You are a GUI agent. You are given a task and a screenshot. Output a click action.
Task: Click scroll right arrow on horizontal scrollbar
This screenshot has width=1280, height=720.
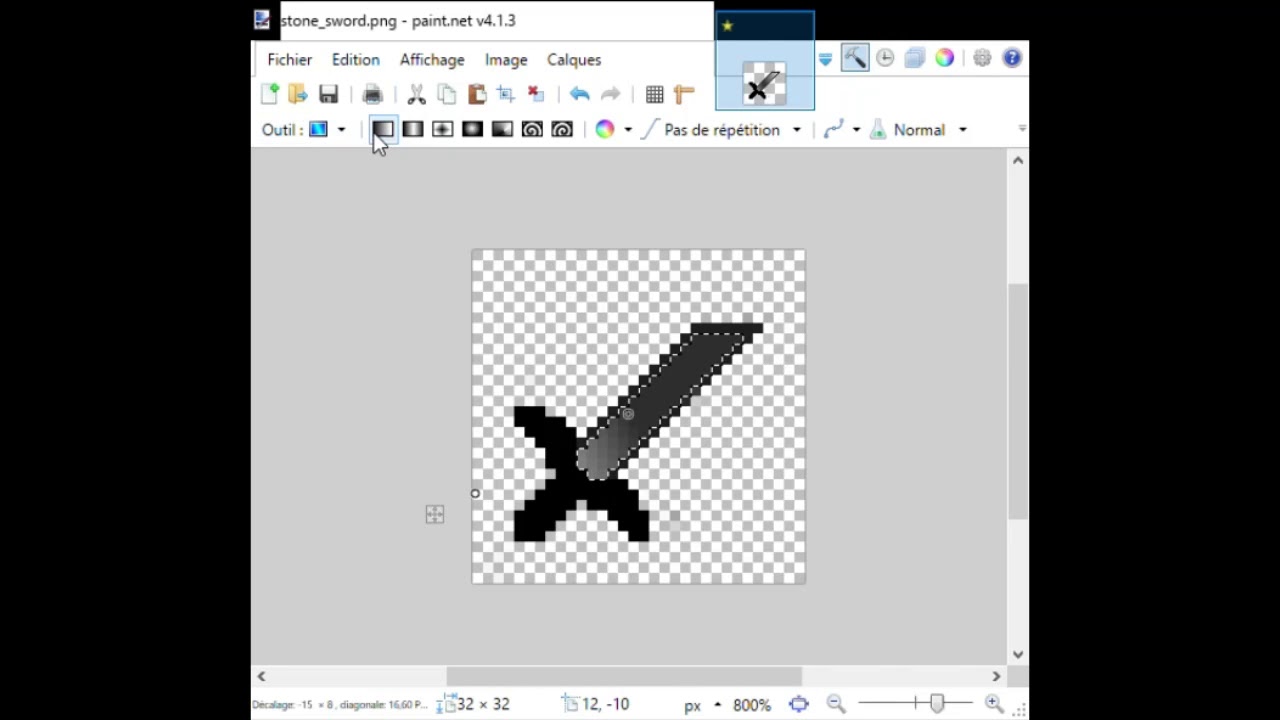click(996, 676)
